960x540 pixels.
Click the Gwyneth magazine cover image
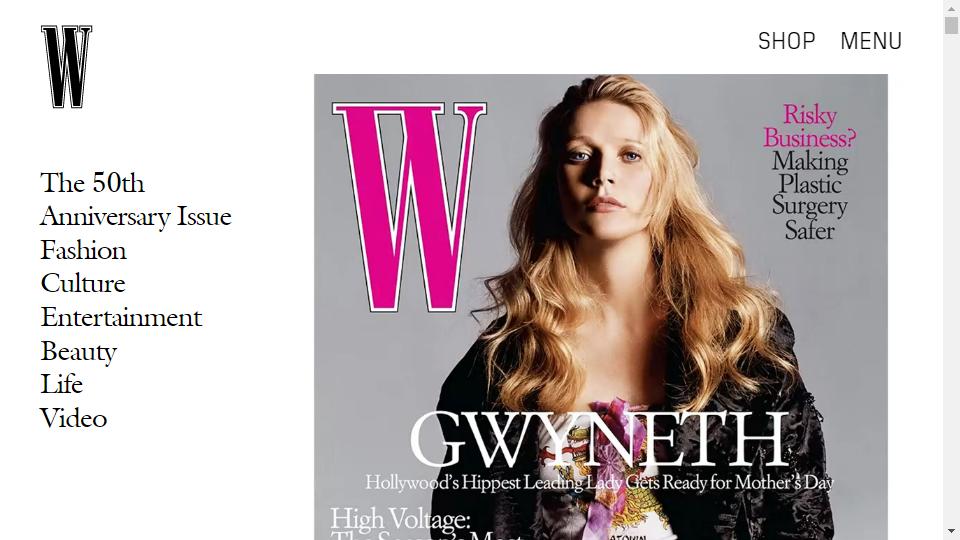coord(601,307)
